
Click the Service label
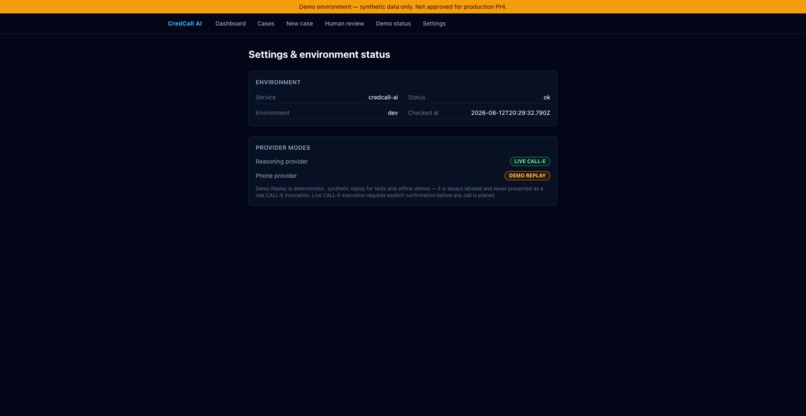[266, 97]
